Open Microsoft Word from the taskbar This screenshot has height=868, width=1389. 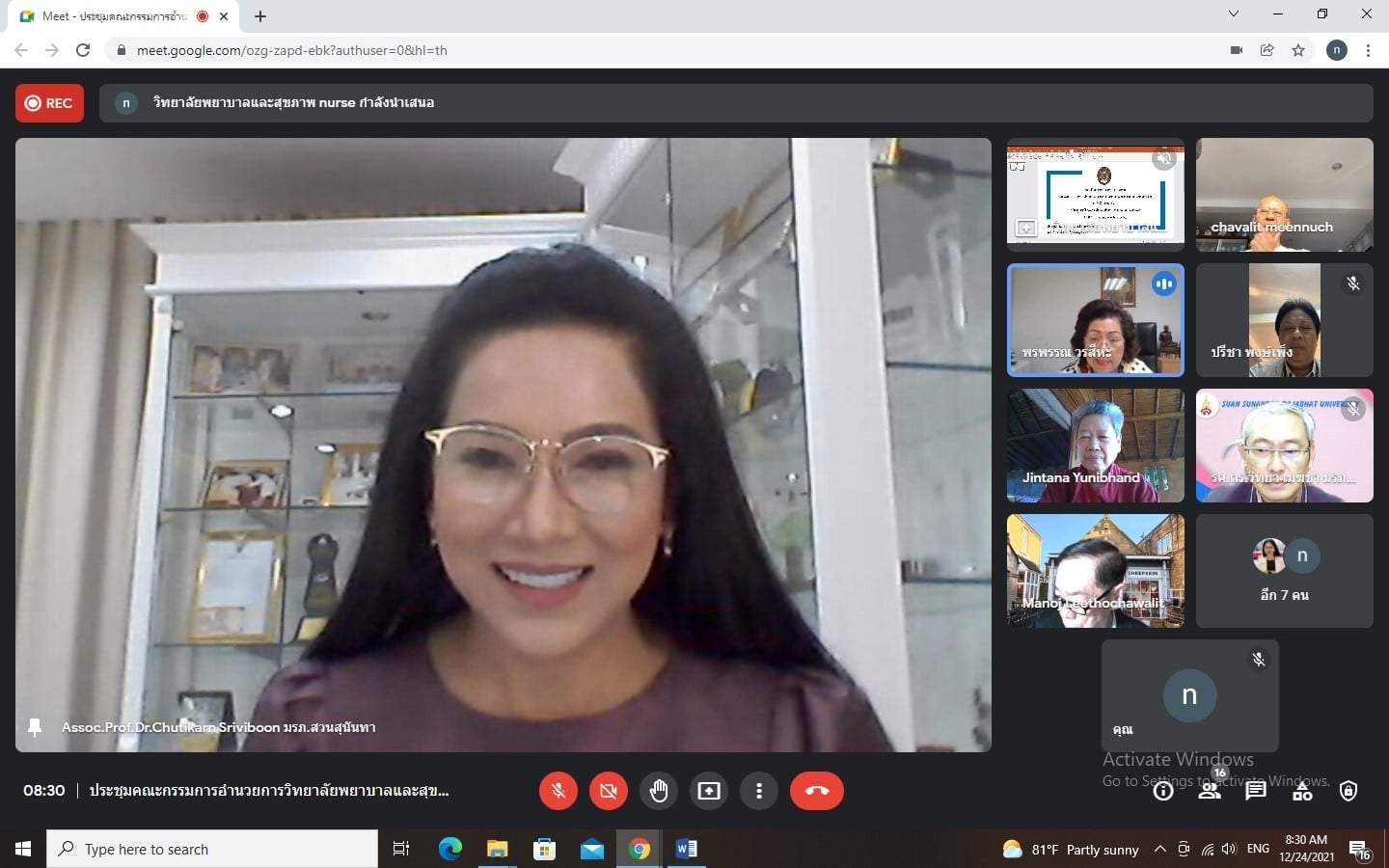[686, 850]
